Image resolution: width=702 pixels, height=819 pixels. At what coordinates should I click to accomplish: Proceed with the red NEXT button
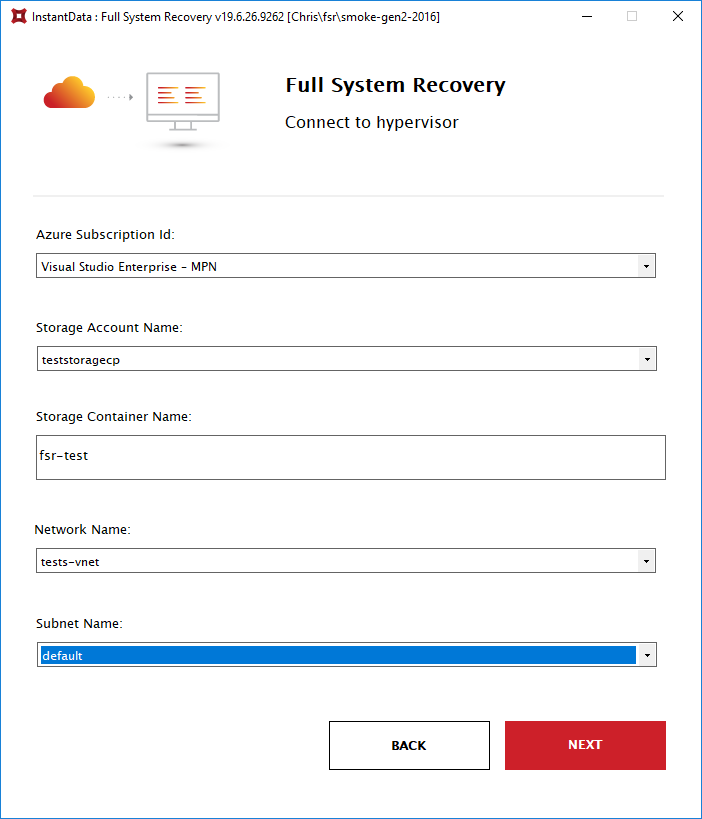pyautogui.click(x=585, y=745)
